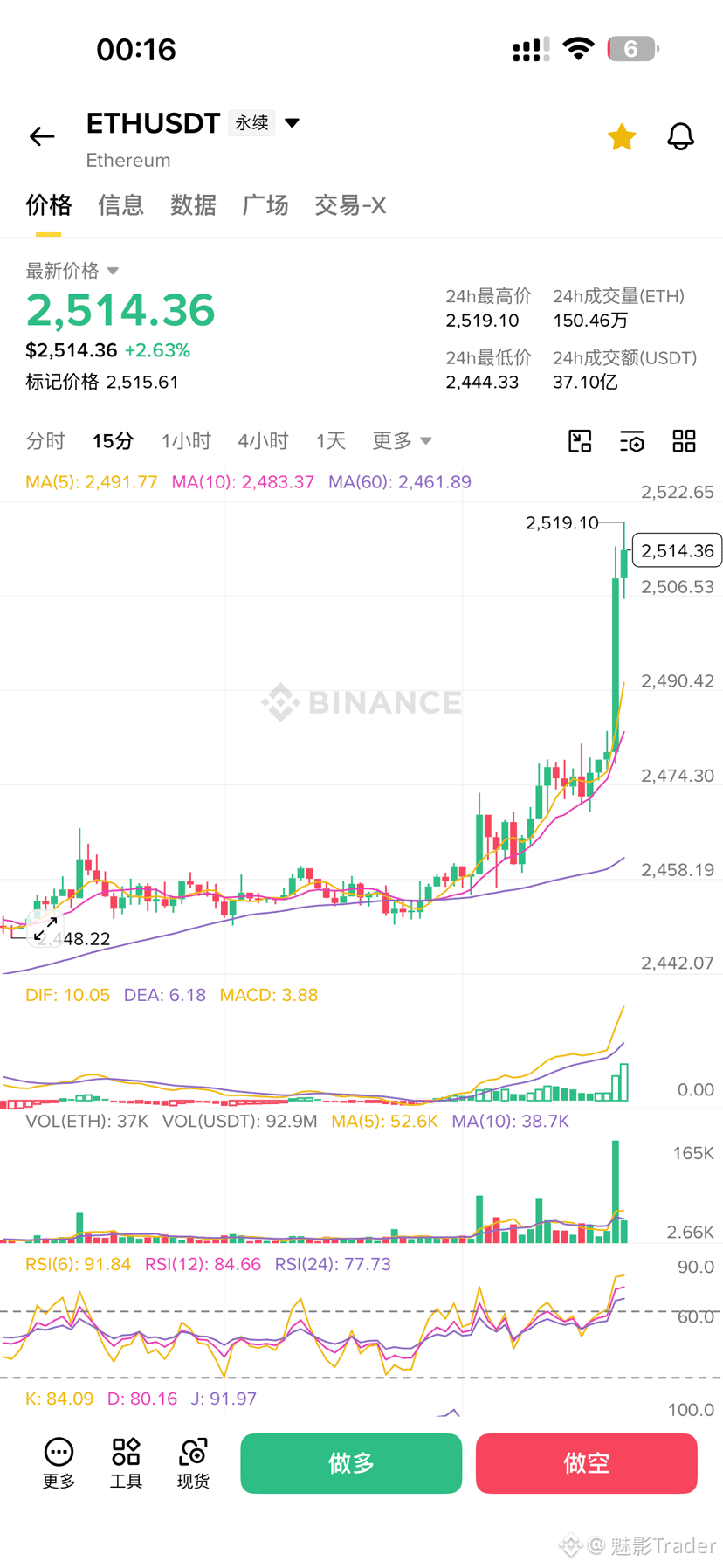Open the 交易-X tab

350,205
